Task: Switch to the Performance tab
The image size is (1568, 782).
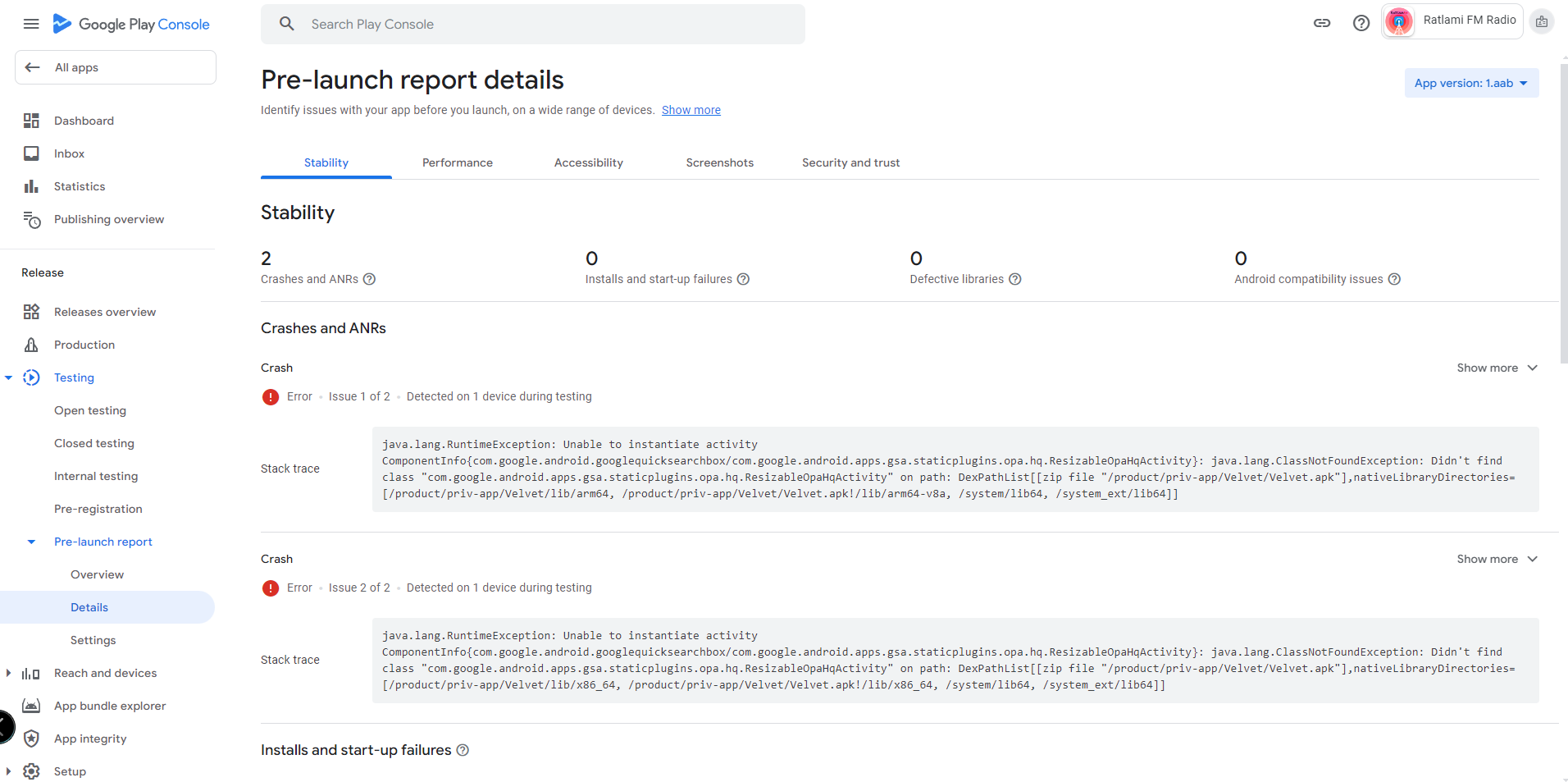Action: pos(457,162)
